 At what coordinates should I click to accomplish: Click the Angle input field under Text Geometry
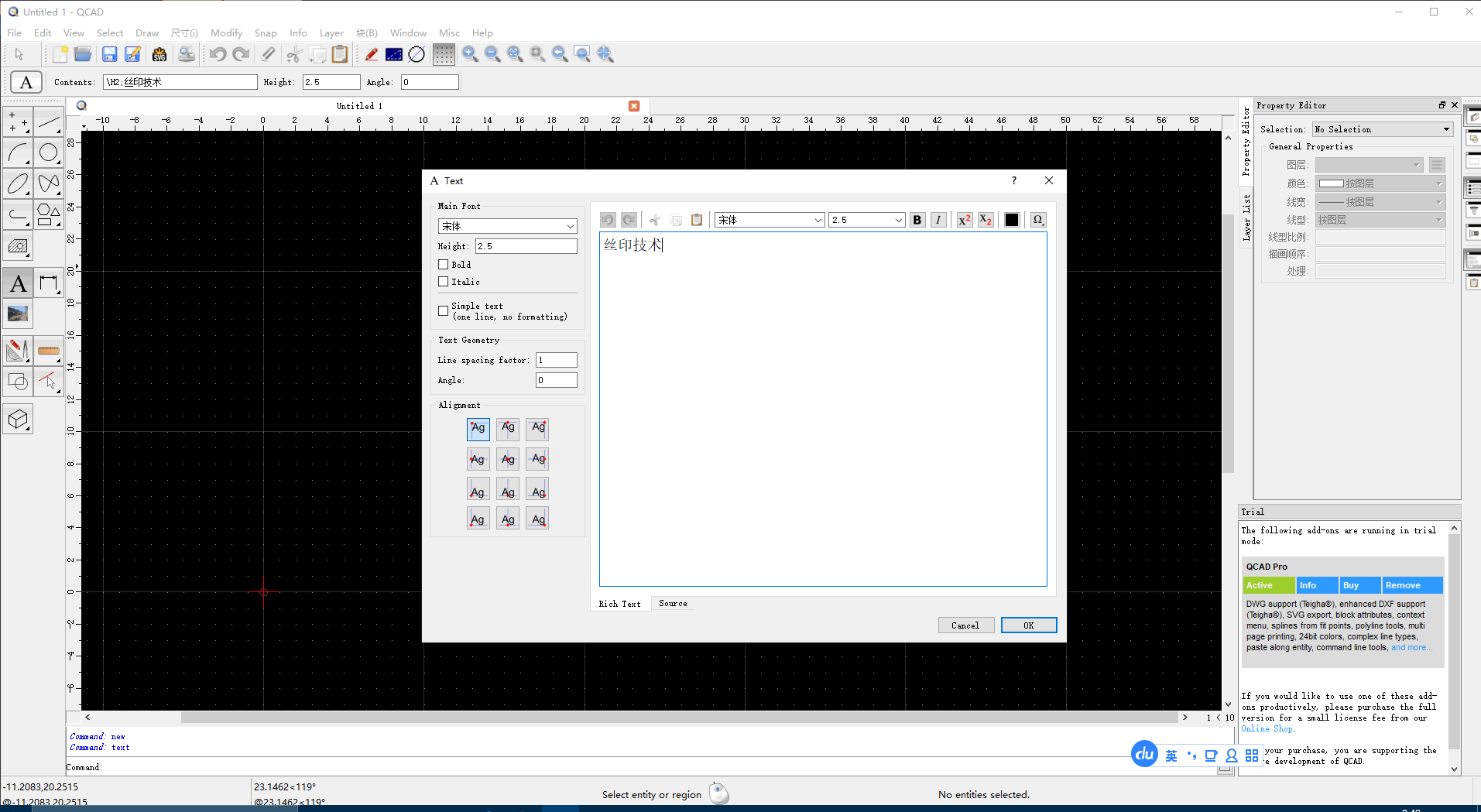click(556, 379)
